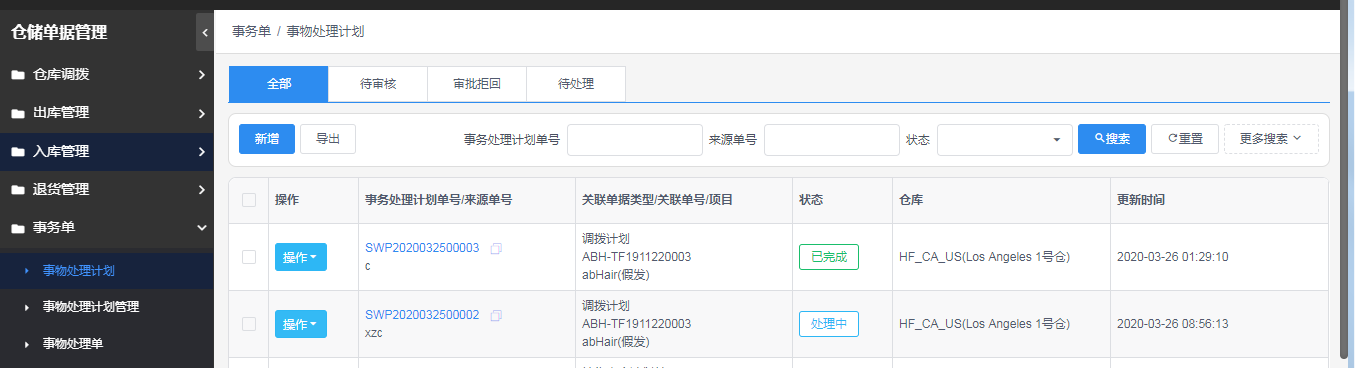
Task: Click folder icon beside 退货管理
Action: click(17, 190)
